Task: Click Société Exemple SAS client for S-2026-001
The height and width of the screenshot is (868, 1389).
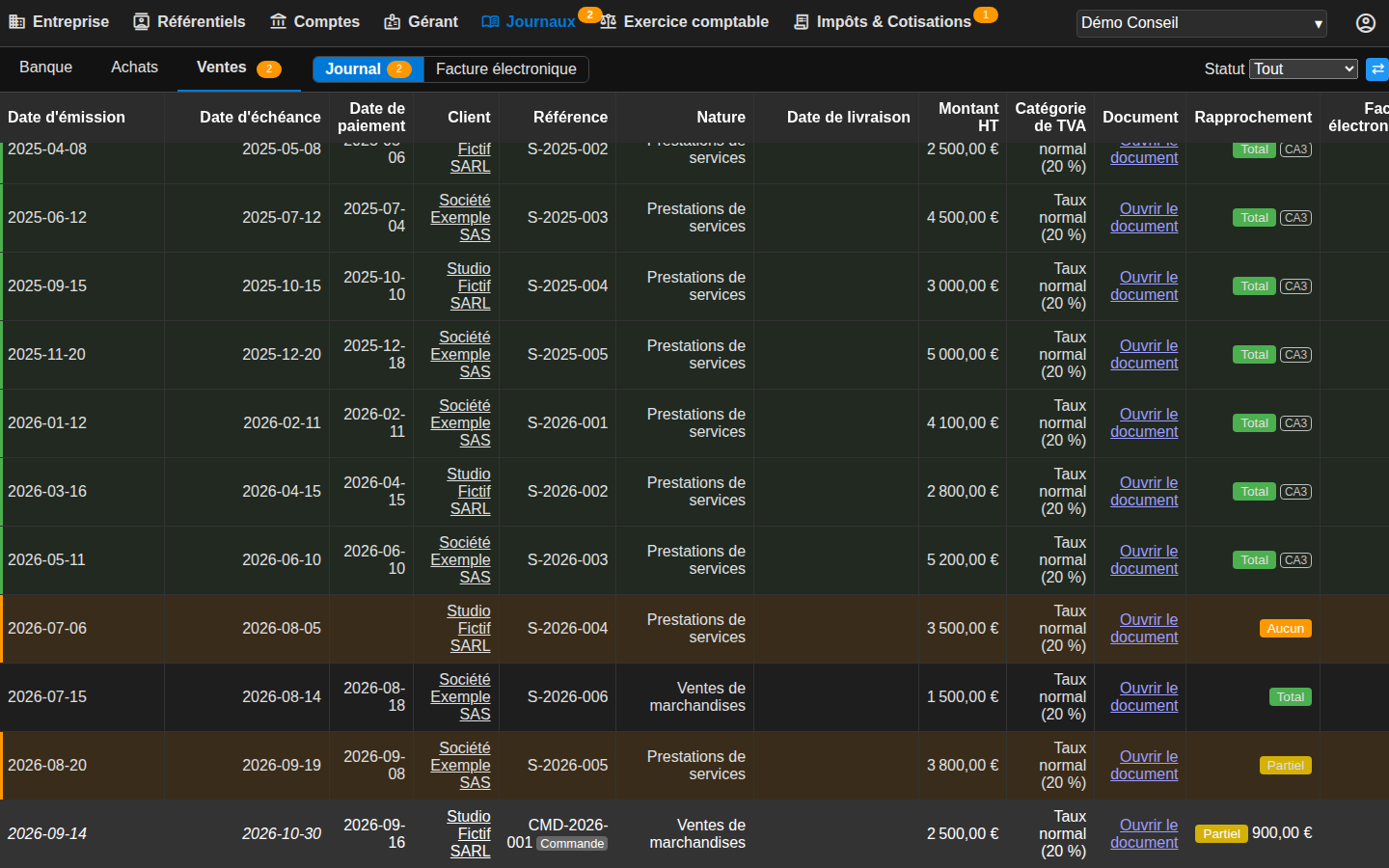Action: [x=460, y=422]
